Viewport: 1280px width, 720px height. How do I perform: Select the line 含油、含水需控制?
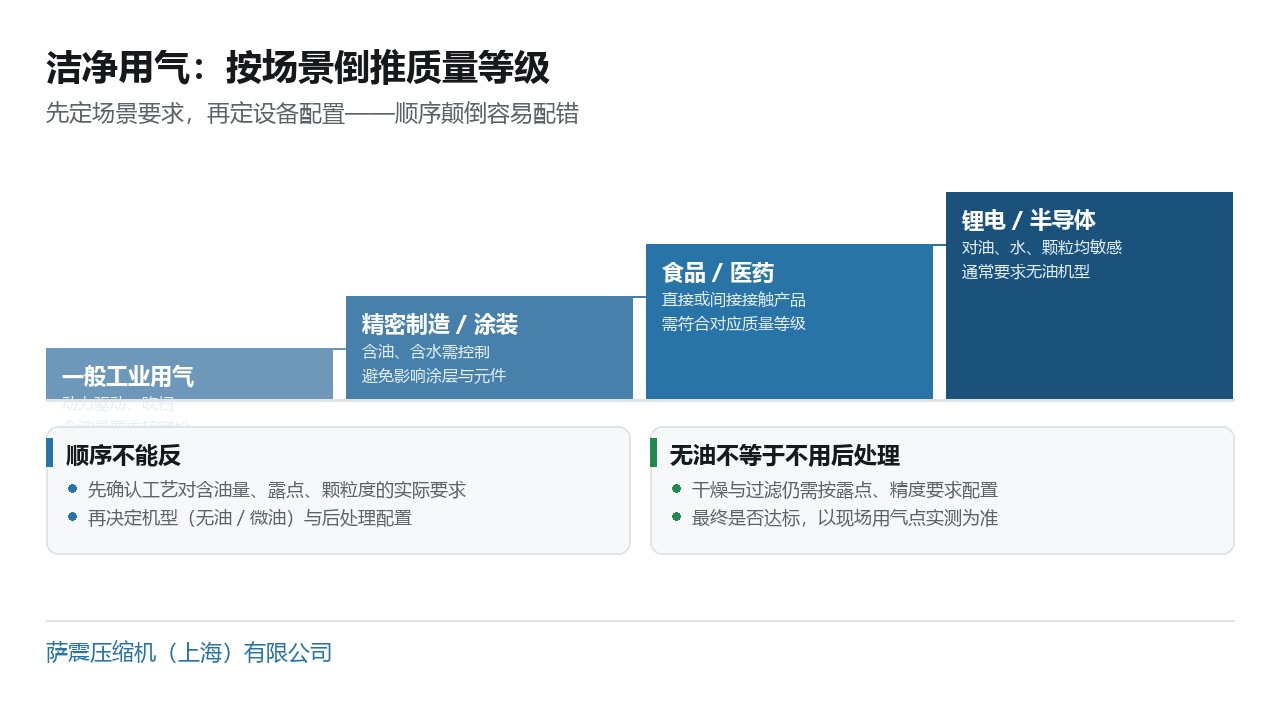pos(425,352)
